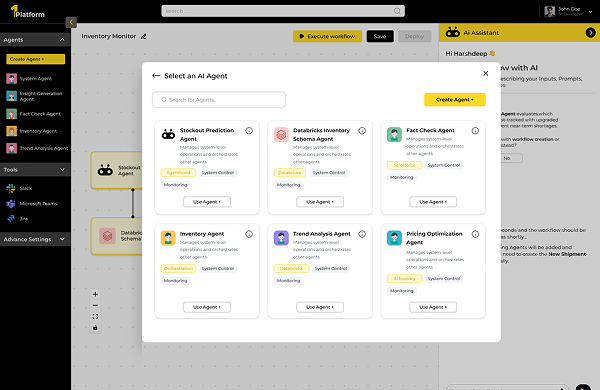Click the Databricks Inventory Schema Agent icon

pyautogui.click(x=281, y=135)
